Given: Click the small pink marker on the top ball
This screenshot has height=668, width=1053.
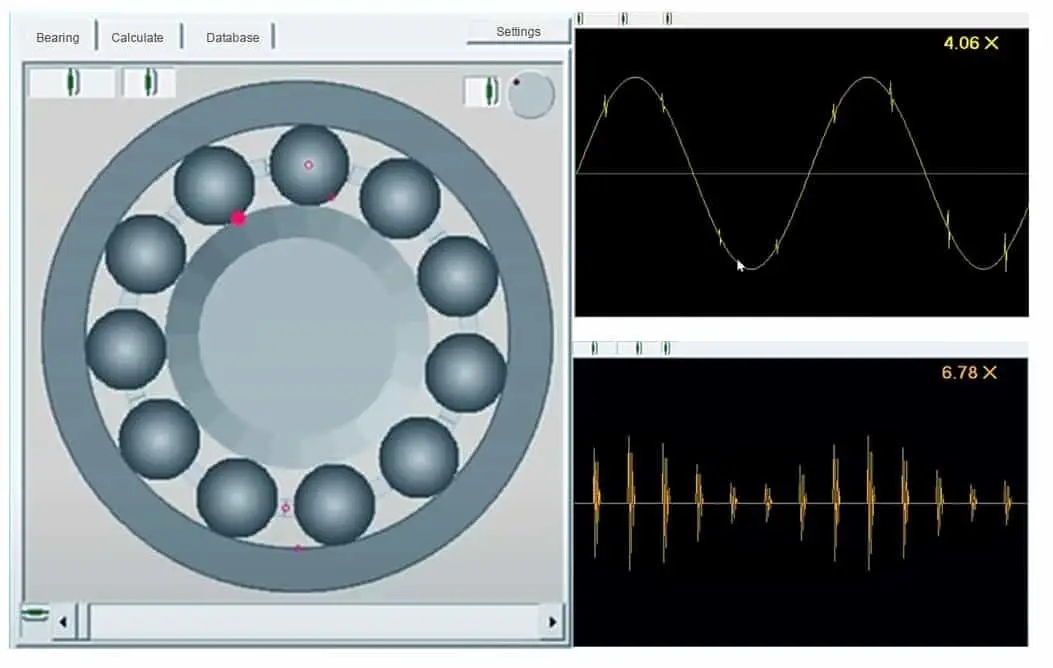Looking at the screenshot, I should (308, 165).
